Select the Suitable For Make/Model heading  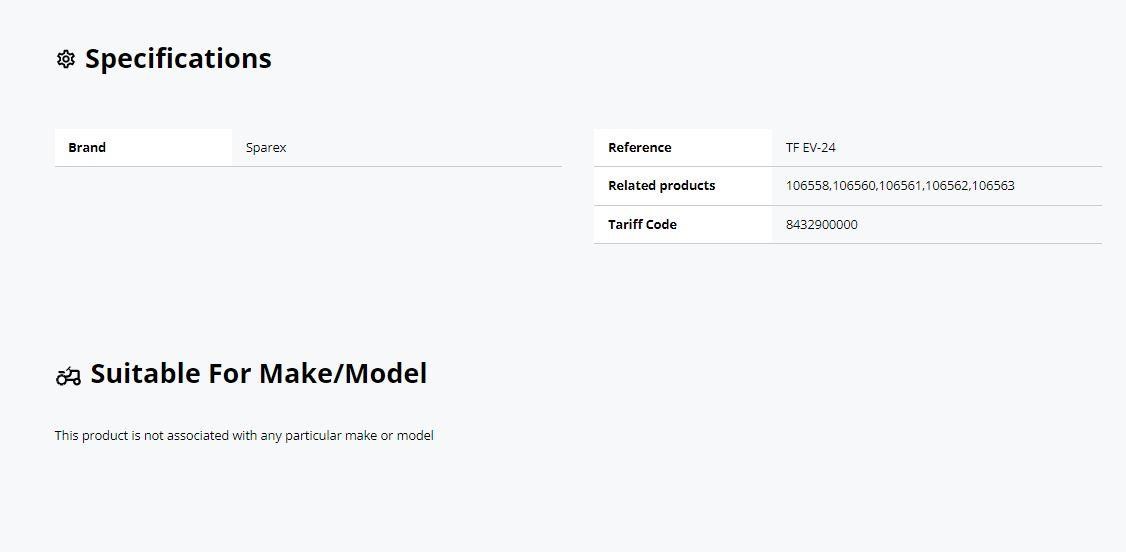click(x=259, y=373)
